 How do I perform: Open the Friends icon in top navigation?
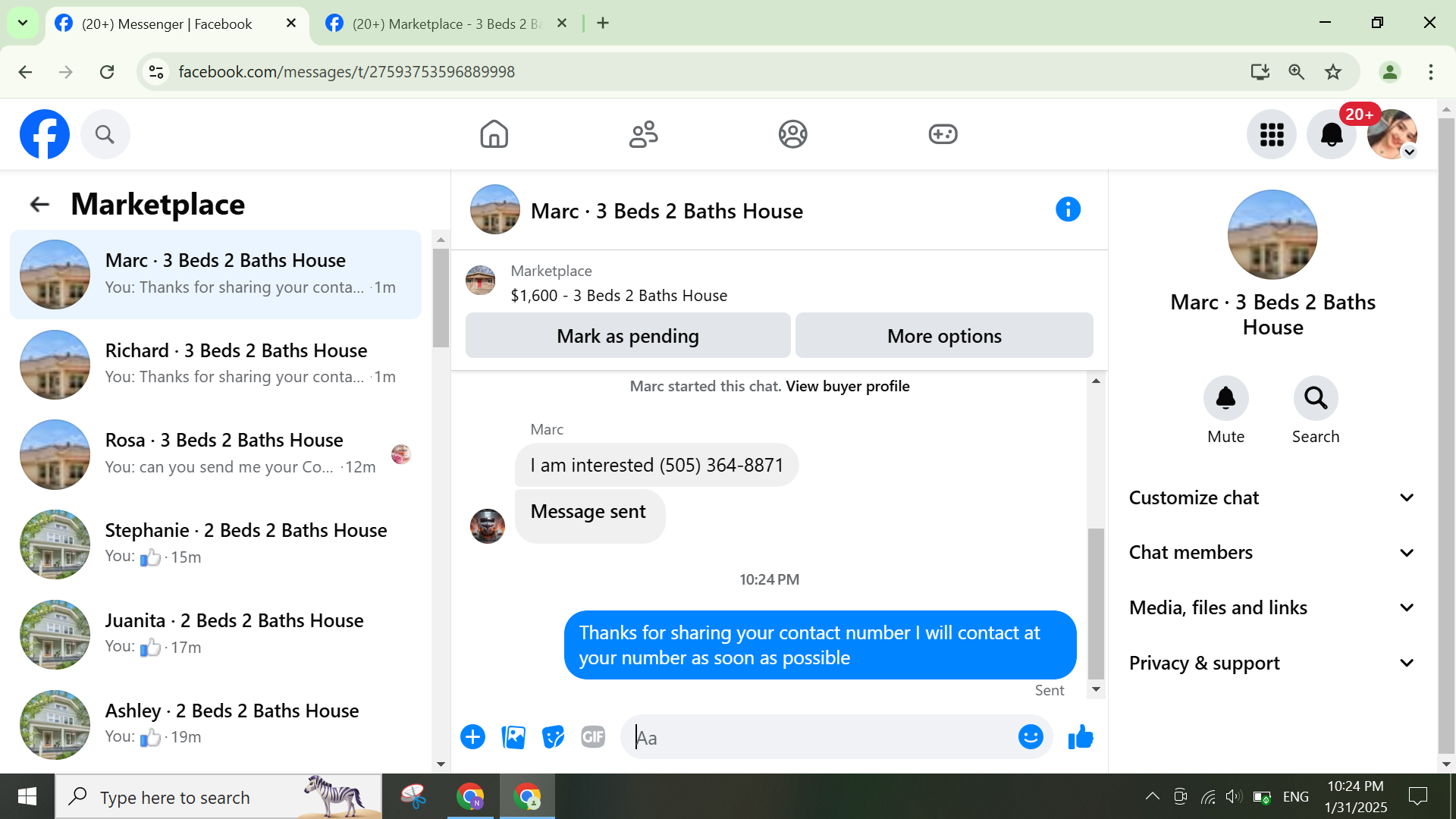point(643,134)
